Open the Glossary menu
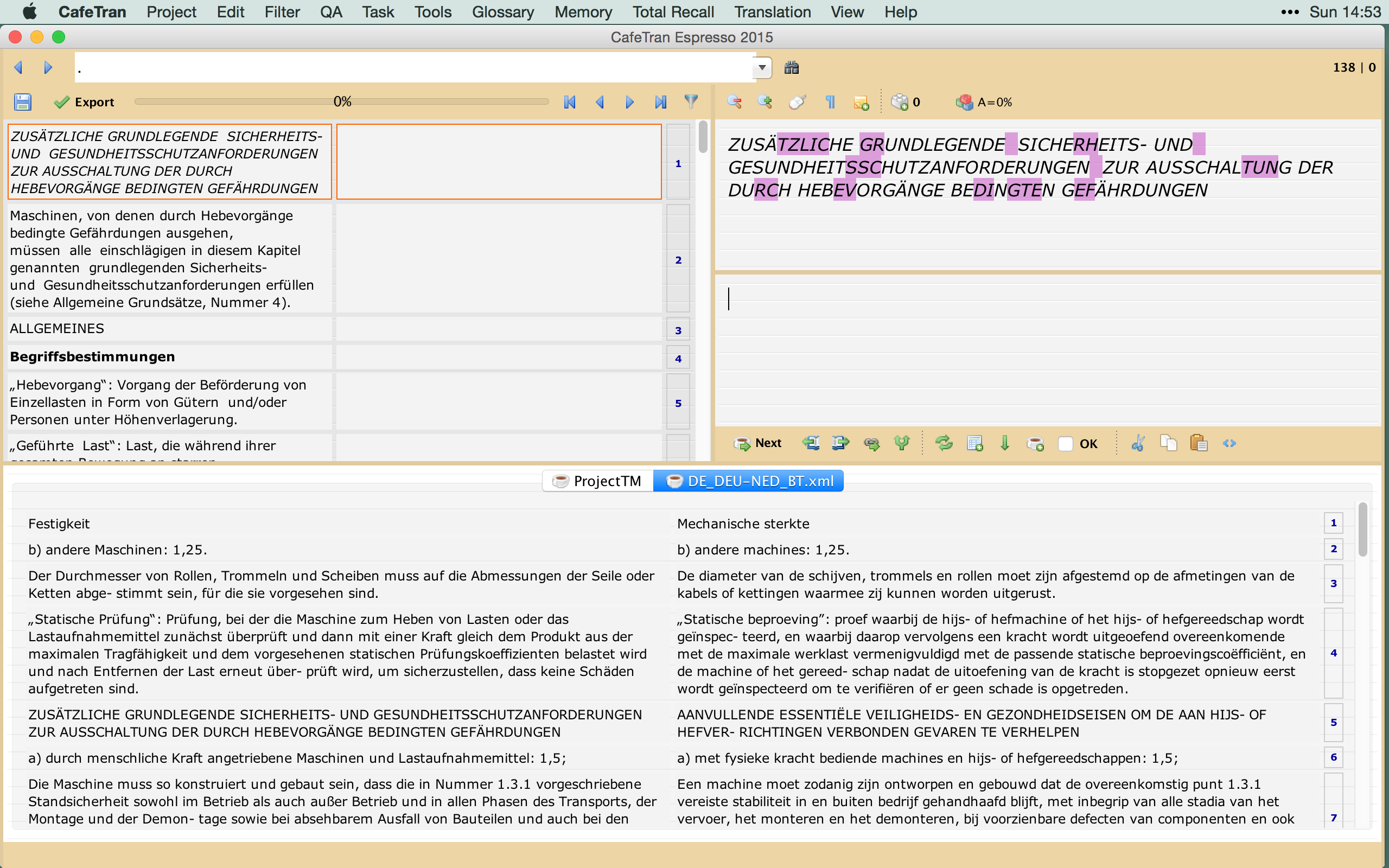Viewport: 1389px width, 868px height. click(x=502, y=11)
